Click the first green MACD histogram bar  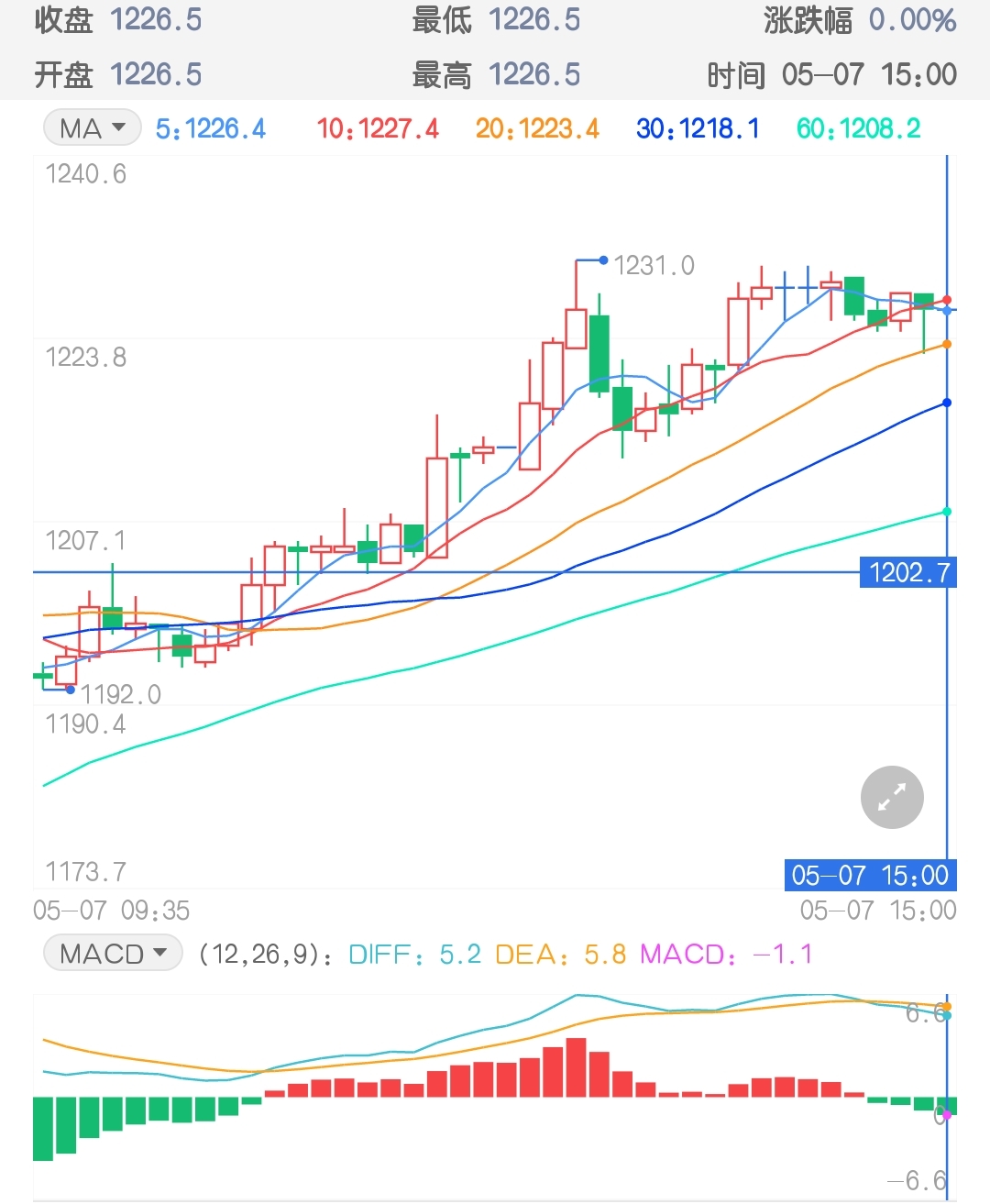click(x=43, y=1129)
